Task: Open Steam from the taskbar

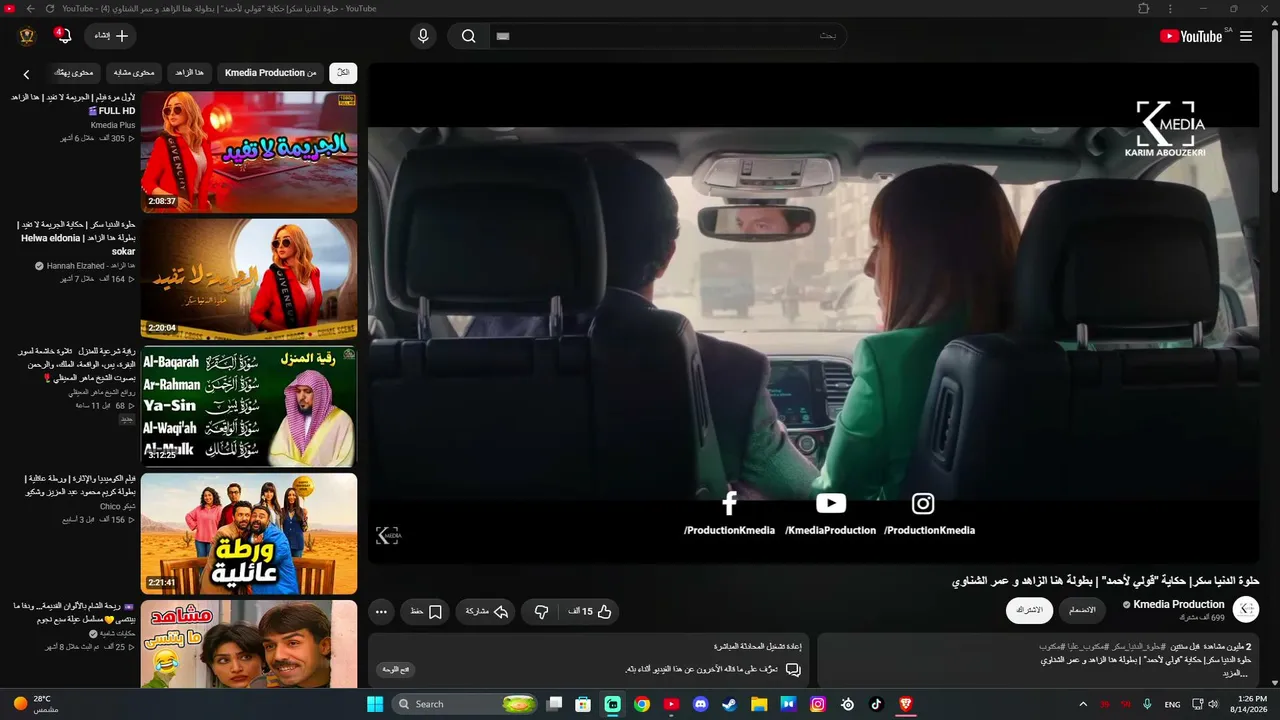Action: 730,704
